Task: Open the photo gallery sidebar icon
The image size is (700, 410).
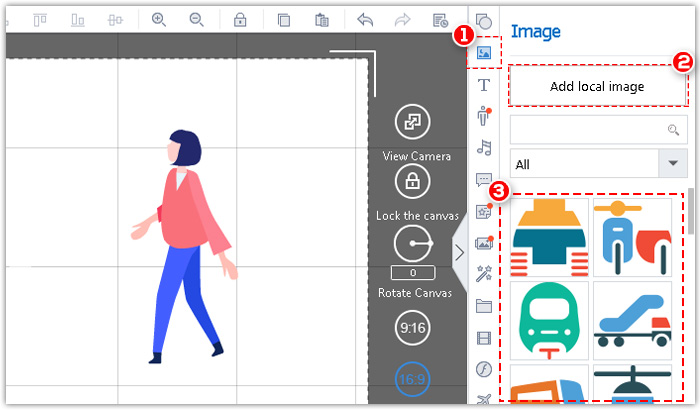Action: click(484, 243)
